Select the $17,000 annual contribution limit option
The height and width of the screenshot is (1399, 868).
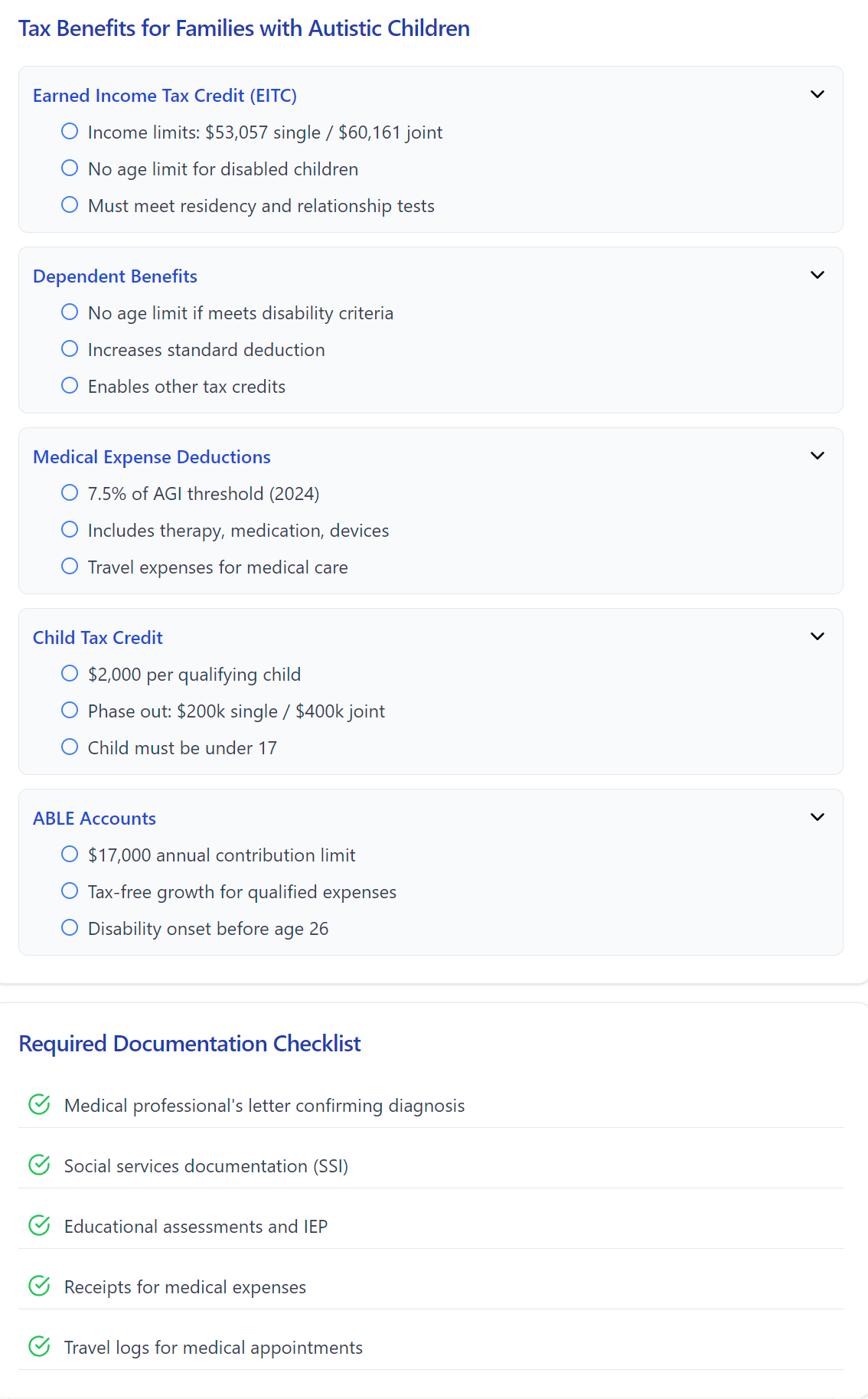[70, 854]
